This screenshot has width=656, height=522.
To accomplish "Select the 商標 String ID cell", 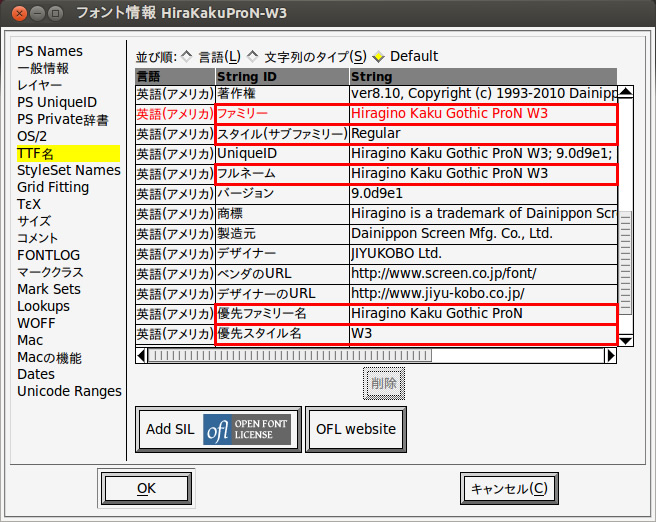I will point(282,214).
